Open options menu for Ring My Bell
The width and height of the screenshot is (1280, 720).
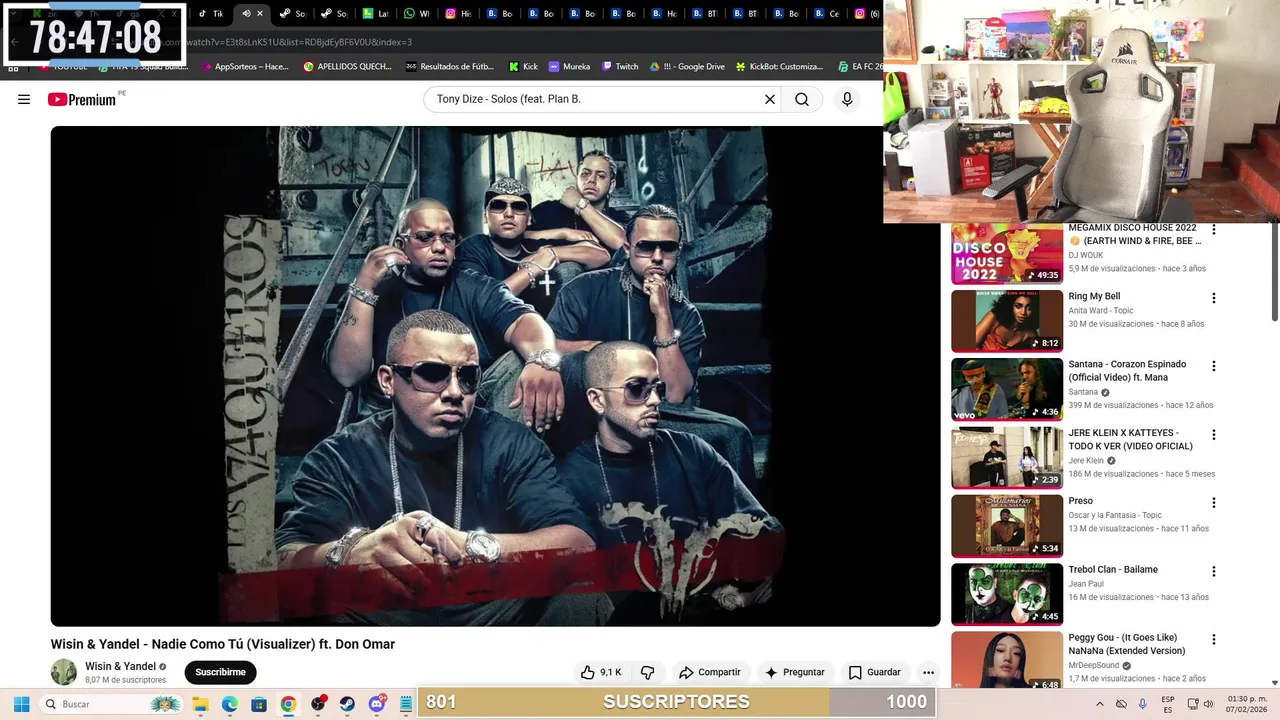pos(1214,298)
